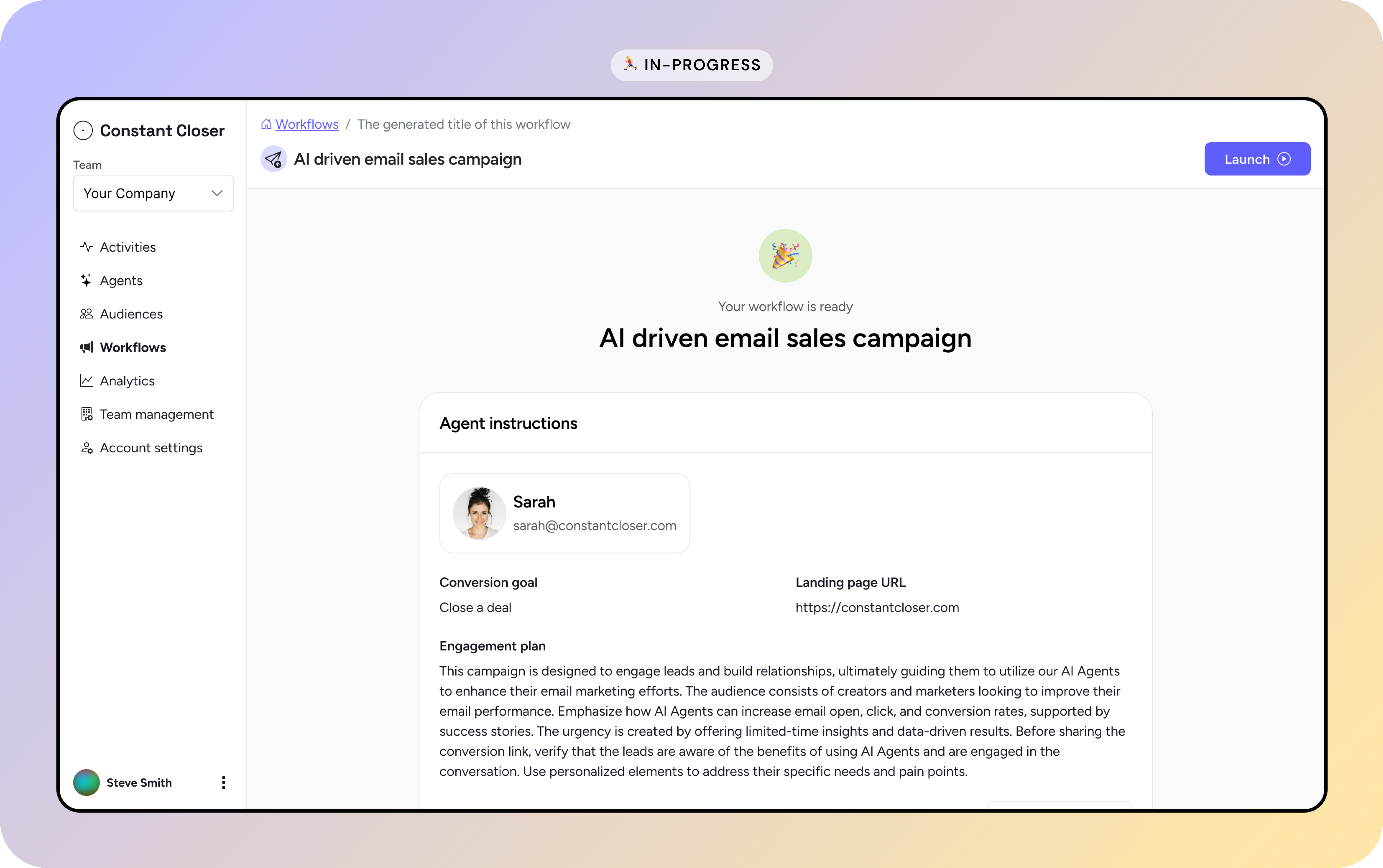Click the party popper celebration icon

tap(785, 256)
